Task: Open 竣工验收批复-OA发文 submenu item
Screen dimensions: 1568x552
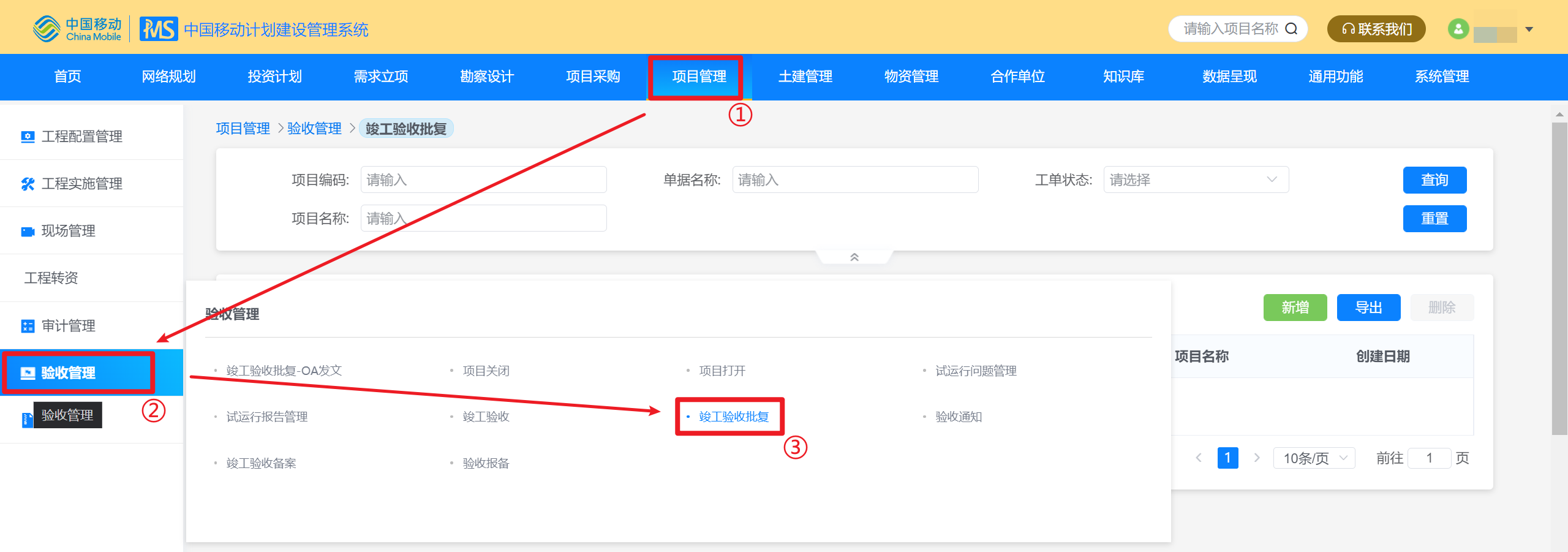Action: pyautogui.click(x=284, y=371)
